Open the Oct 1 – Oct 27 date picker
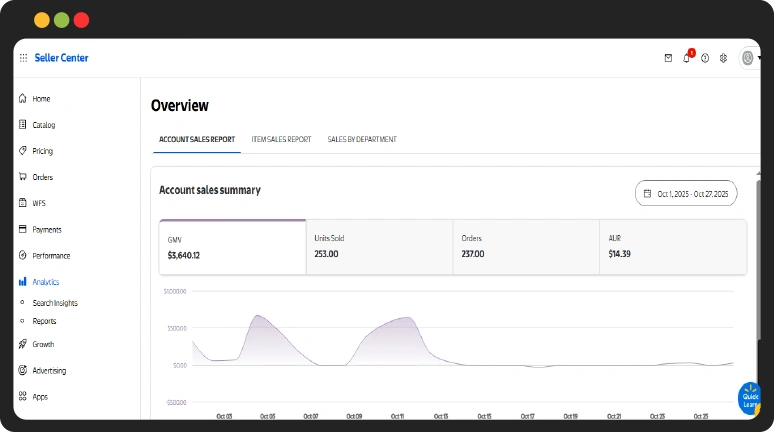The height and width of the screenshot is (432, 774). pyautogui.click(x=686, y=193)
